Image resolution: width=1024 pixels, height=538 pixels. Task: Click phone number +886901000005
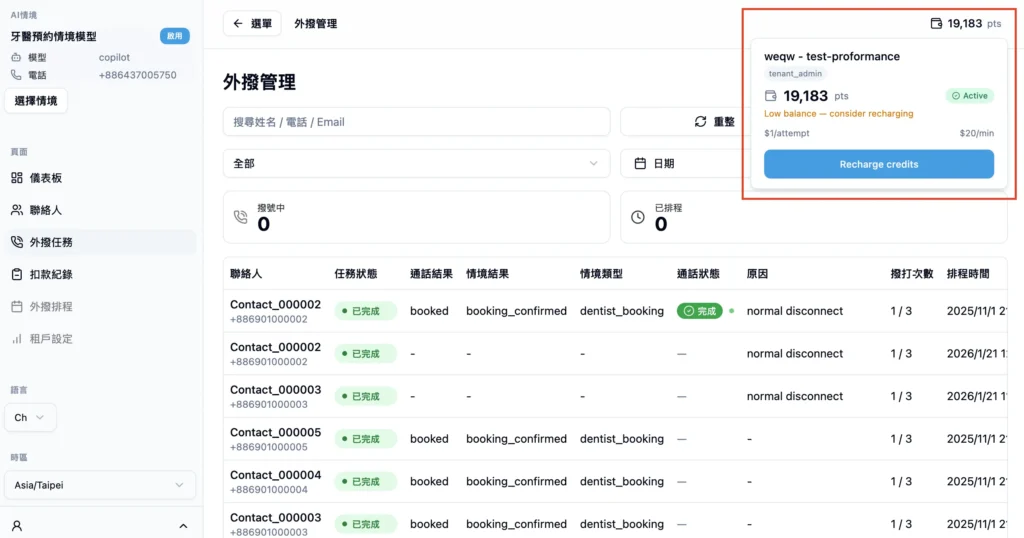click(x=268, y=447)
